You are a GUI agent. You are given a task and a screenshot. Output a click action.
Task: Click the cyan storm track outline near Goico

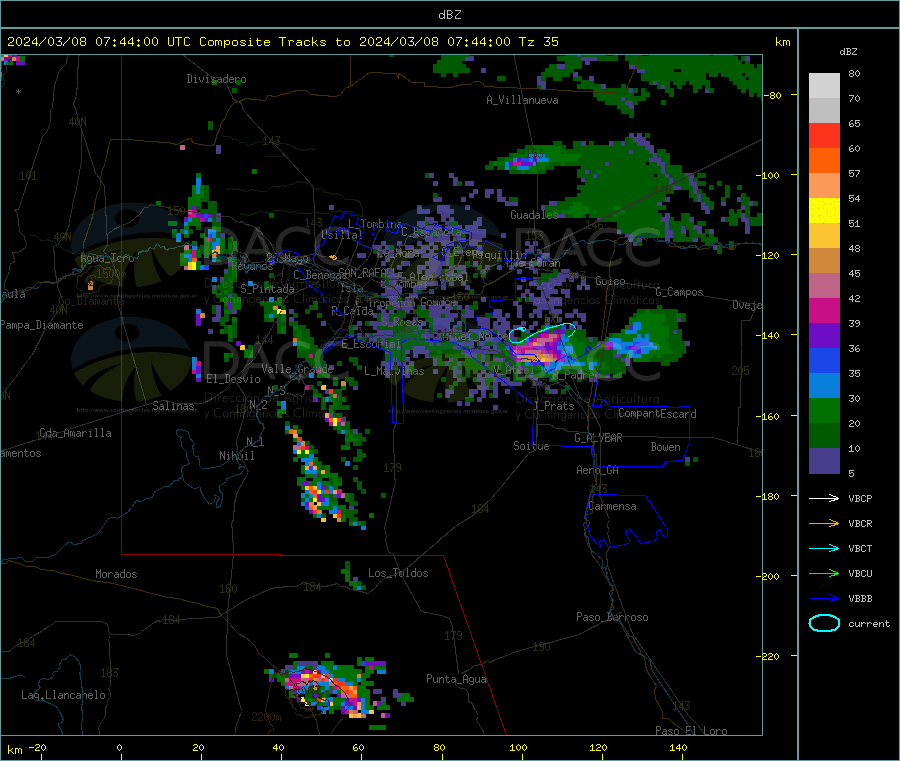(x=542, y=332)
